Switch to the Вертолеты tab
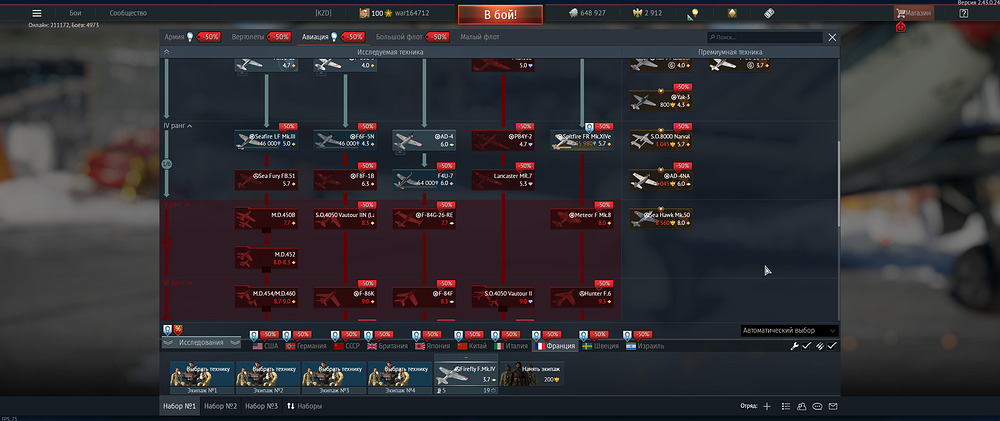The width and height of the screenshot is (1000, 421). click(x=247, y=37)
